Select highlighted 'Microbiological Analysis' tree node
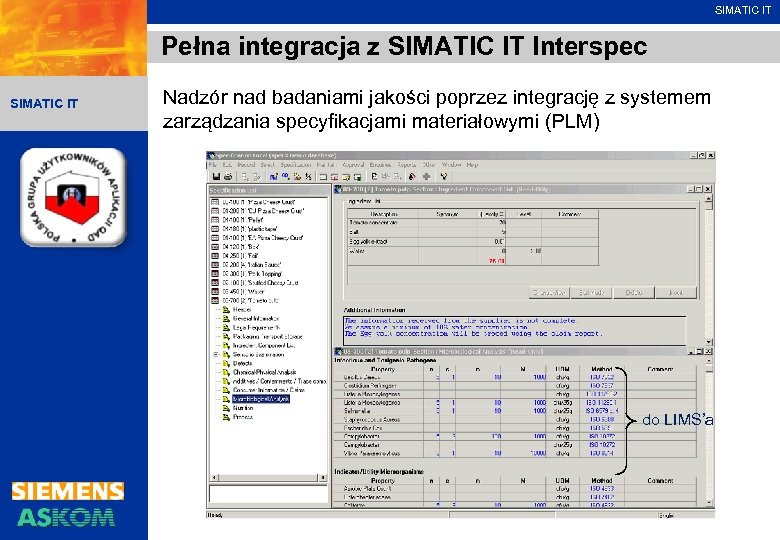Image resolution: width=780 pixels, height=540 pixels. click(x=261, y=399)
